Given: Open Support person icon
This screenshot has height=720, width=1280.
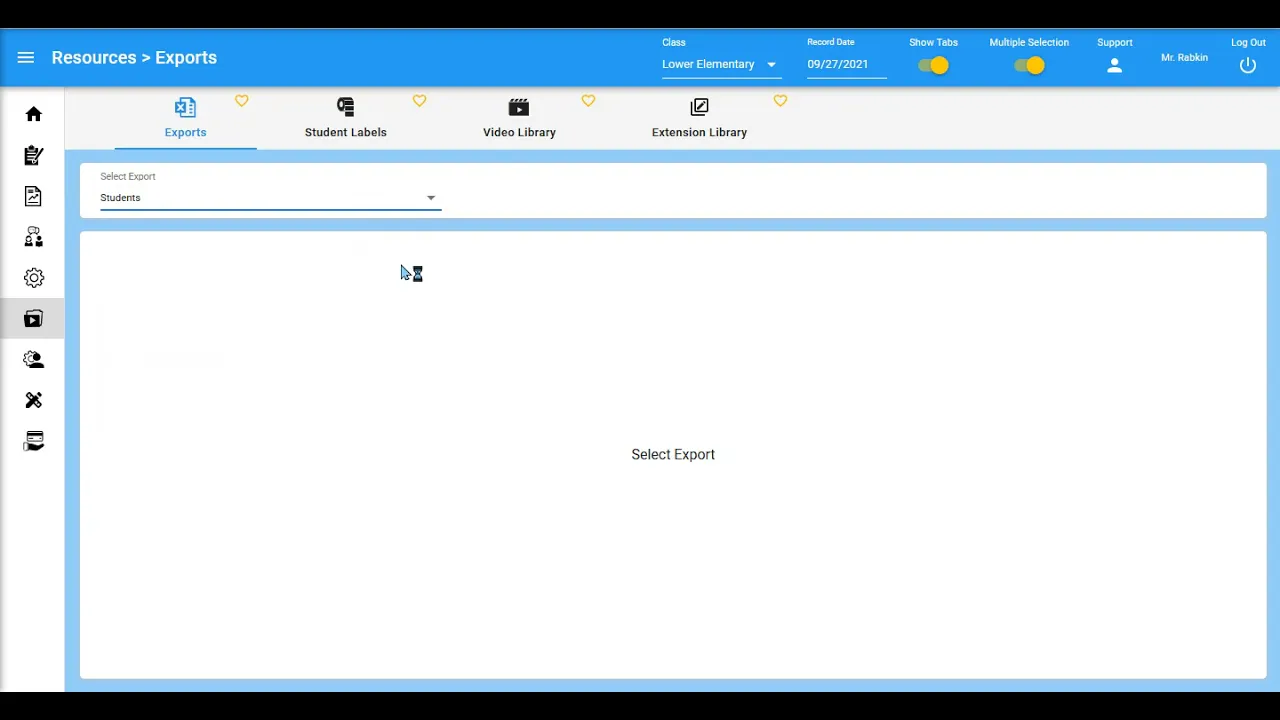Looking at the screenshot, I should (1115, 66).
